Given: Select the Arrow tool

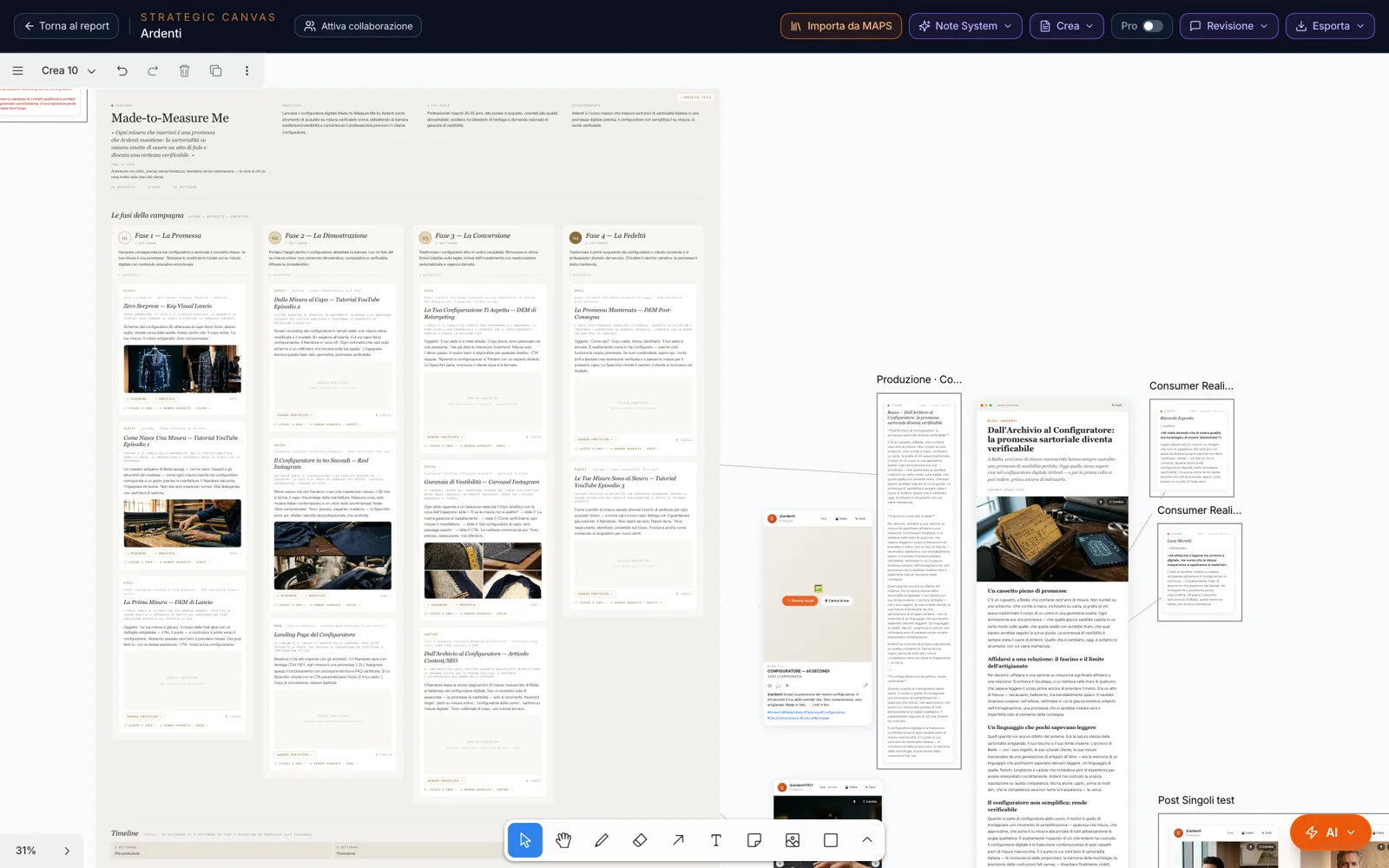Looking at the screenshot, I should pyautogui.click(x=678, y=840).
